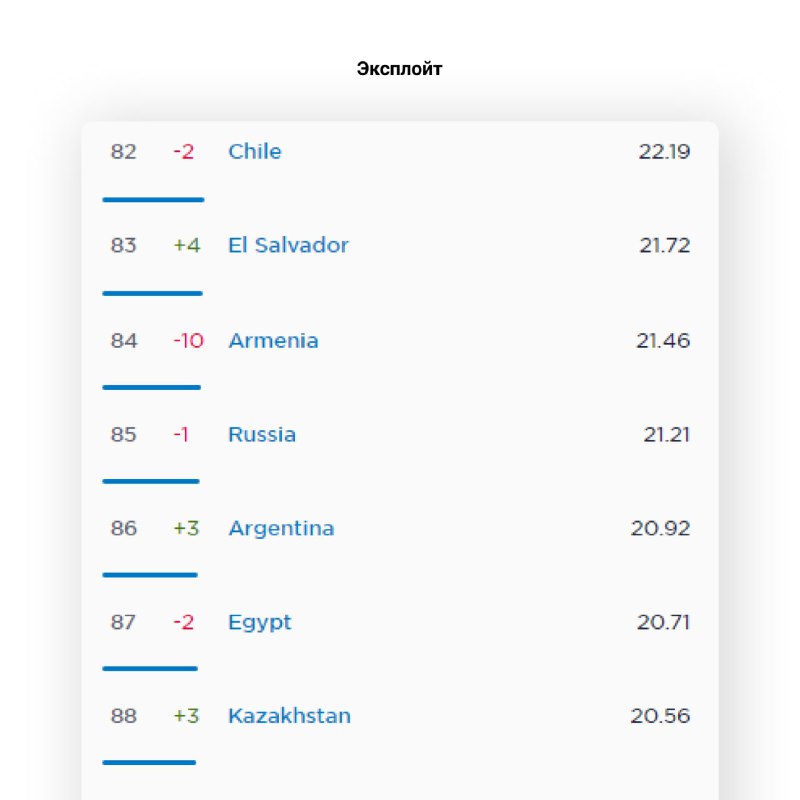Click the blue bar under El Salvador
Image resolution: width=800 pixels, height=800 pixels.
coord(152,294)
